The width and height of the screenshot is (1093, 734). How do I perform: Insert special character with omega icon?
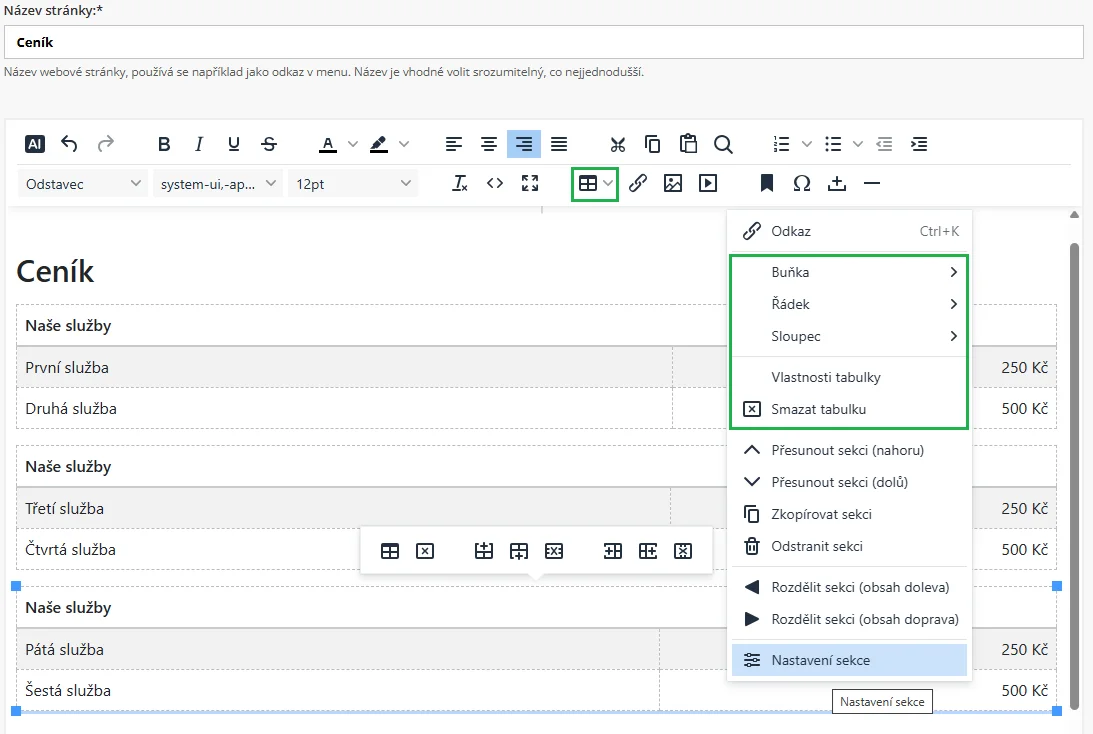pyautogui.click(x=802, y=183)
